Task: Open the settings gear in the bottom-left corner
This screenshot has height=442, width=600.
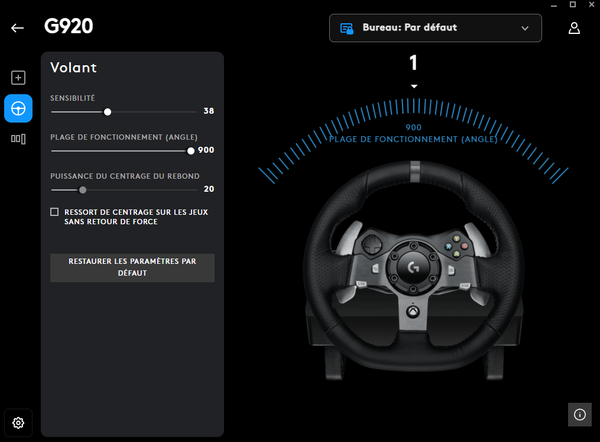Action: (18, 423)
